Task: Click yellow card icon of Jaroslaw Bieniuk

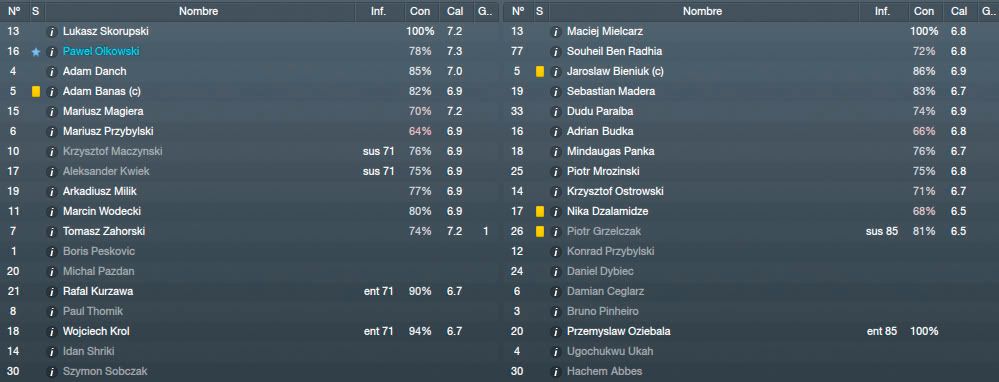Action: [x=540, y=71]
